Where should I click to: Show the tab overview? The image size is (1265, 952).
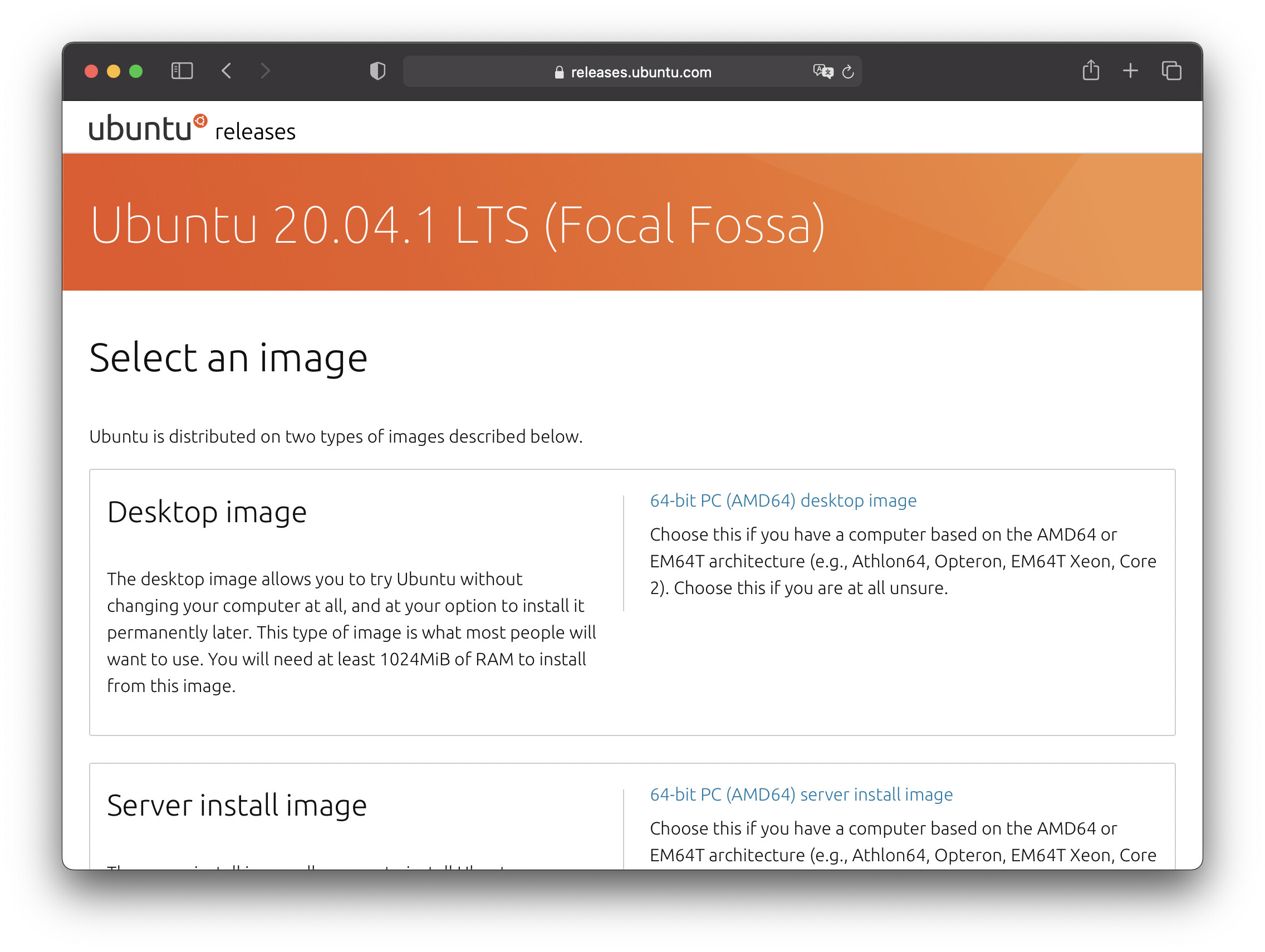(x=1171, y=71)
